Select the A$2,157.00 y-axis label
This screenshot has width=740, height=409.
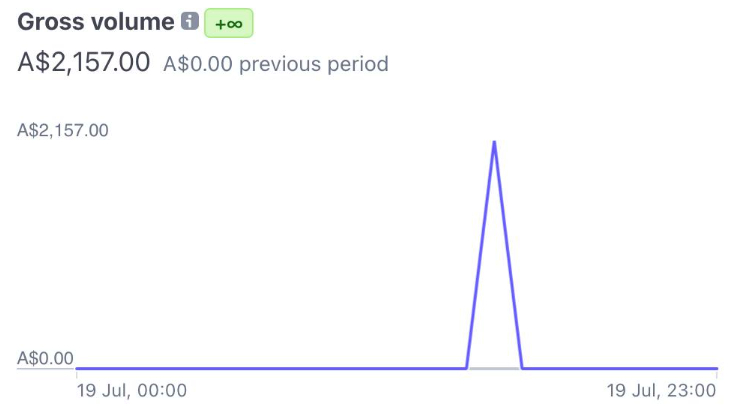coord(63,130)
